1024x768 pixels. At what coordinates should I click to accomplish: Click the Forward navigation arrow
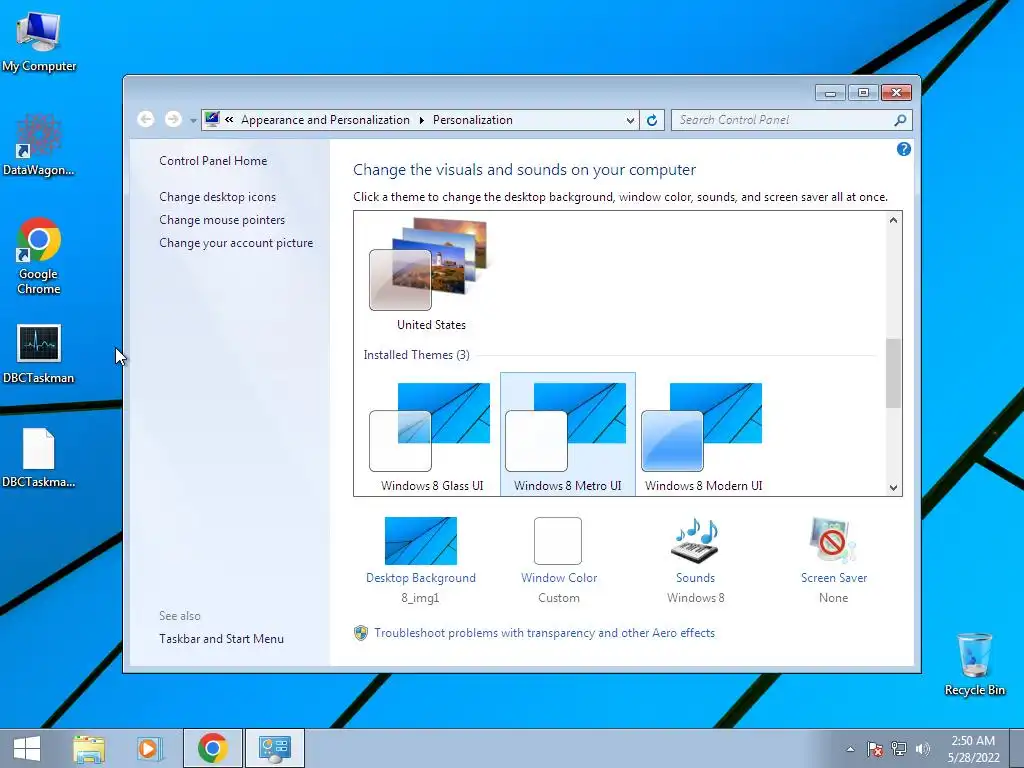coord(173,119)
